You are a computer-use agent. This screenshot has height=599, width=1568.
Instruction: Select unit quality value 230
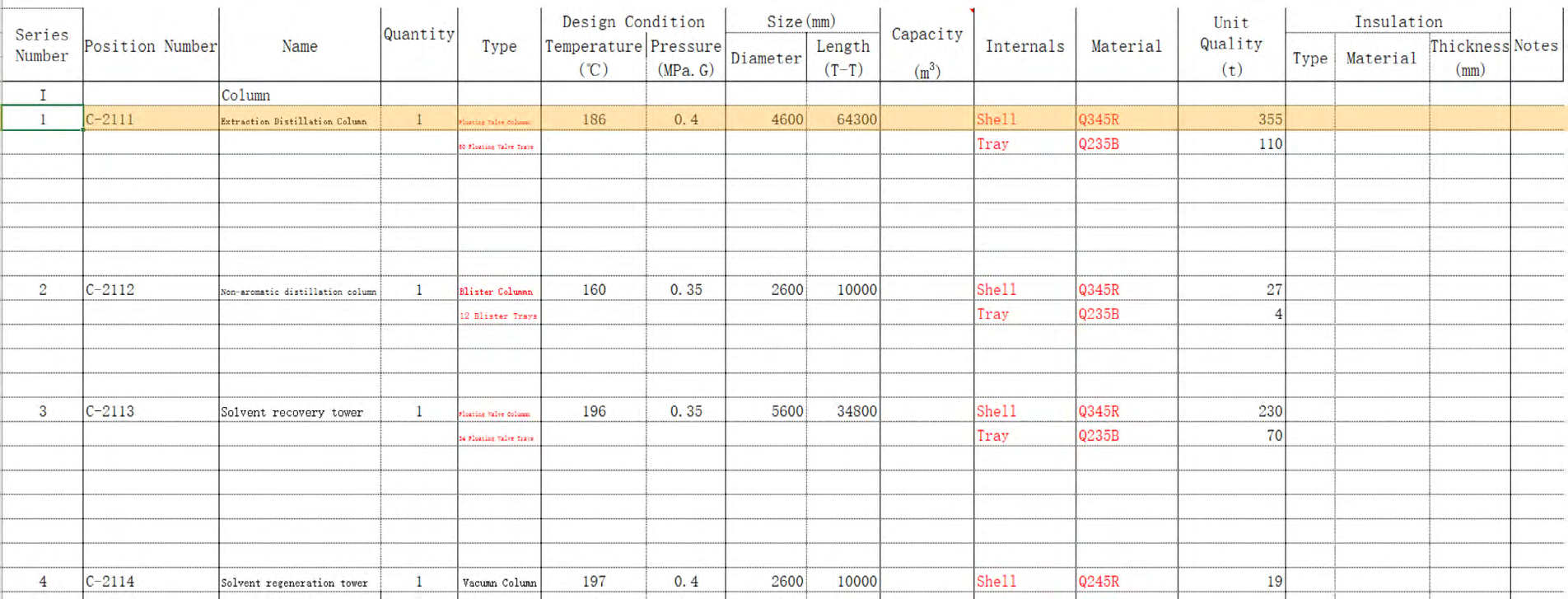tap(1231, 411)
